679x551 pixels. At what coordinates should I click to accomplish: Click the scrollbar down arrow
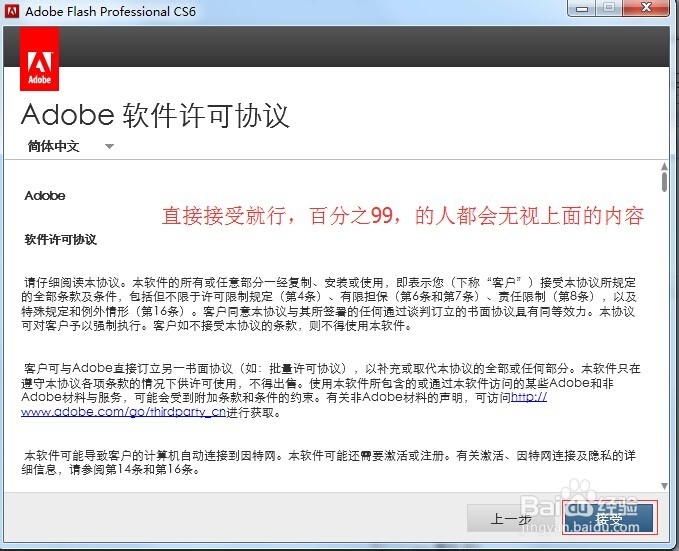click(664, 486)
